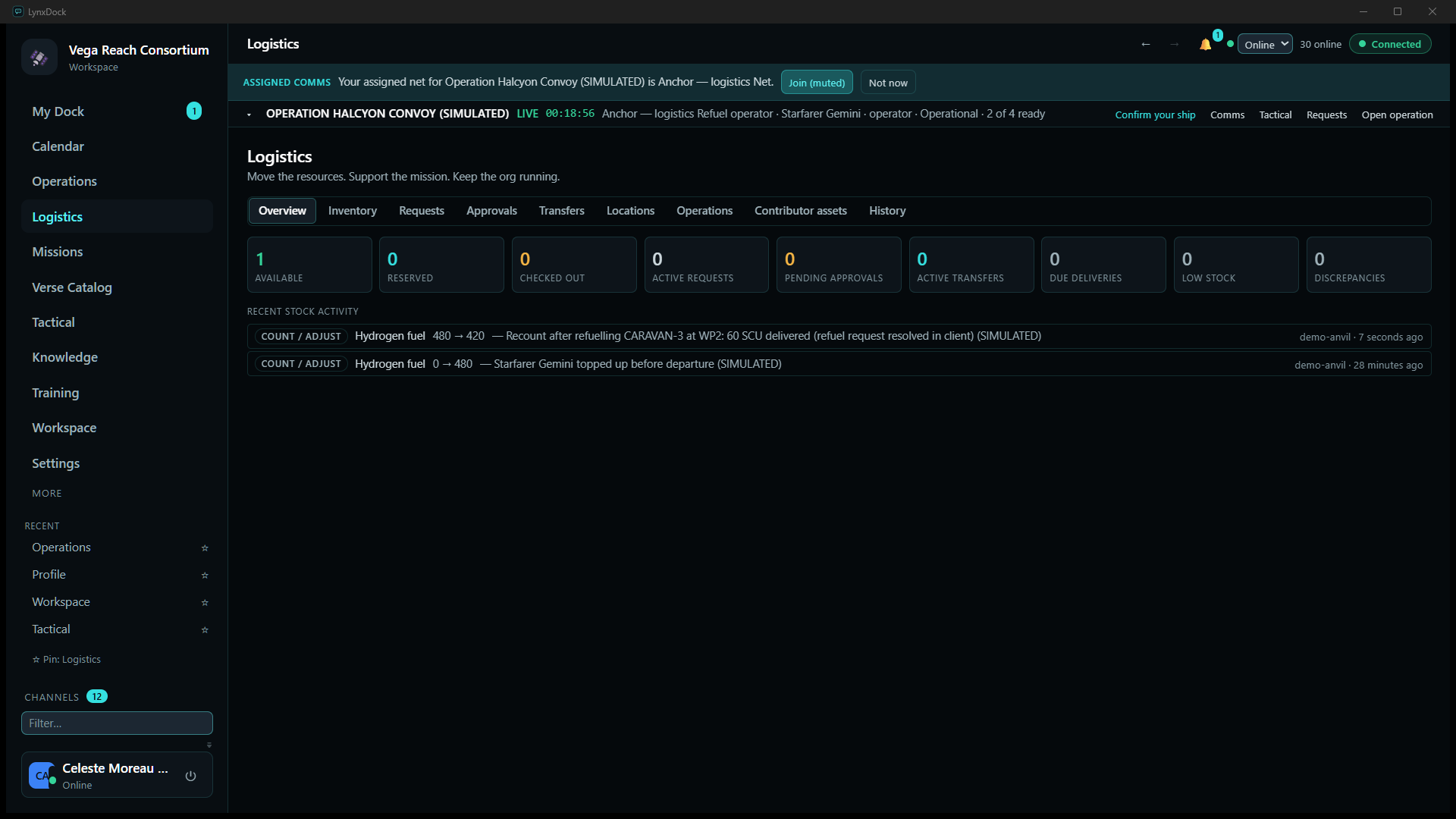The width and height of the screenshot is (1456, 819).
Task: Switch to the Inventory tab
Action: click(x=353, y=211)
